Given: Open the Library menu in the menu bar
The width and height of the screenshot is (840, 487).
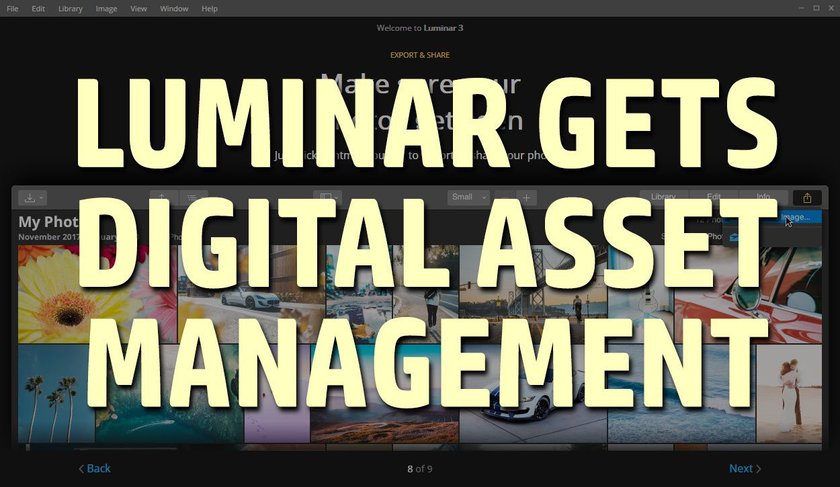Looking at the screenshot, I should (70, 9).
